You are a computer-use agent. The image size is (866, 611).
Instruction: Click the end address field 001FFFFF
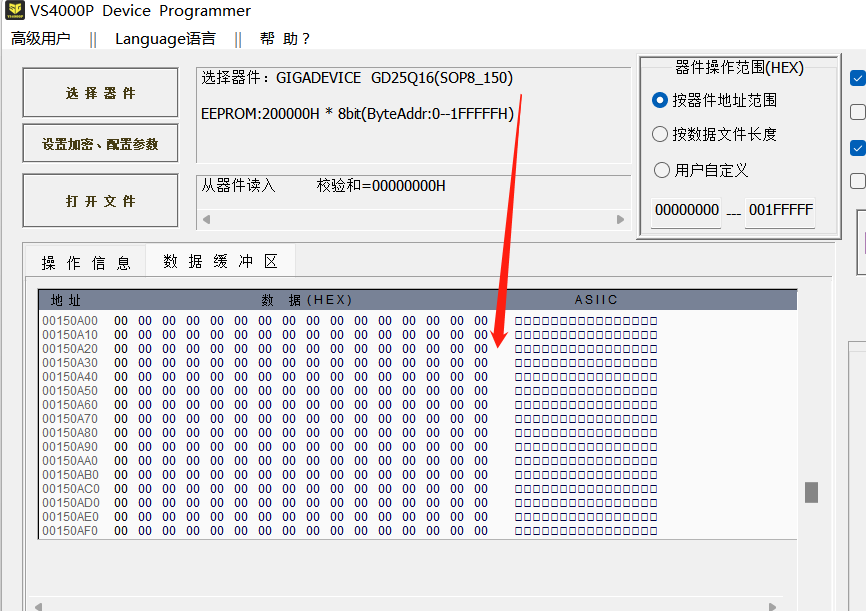pyautogui.click(x=780, y=210)
